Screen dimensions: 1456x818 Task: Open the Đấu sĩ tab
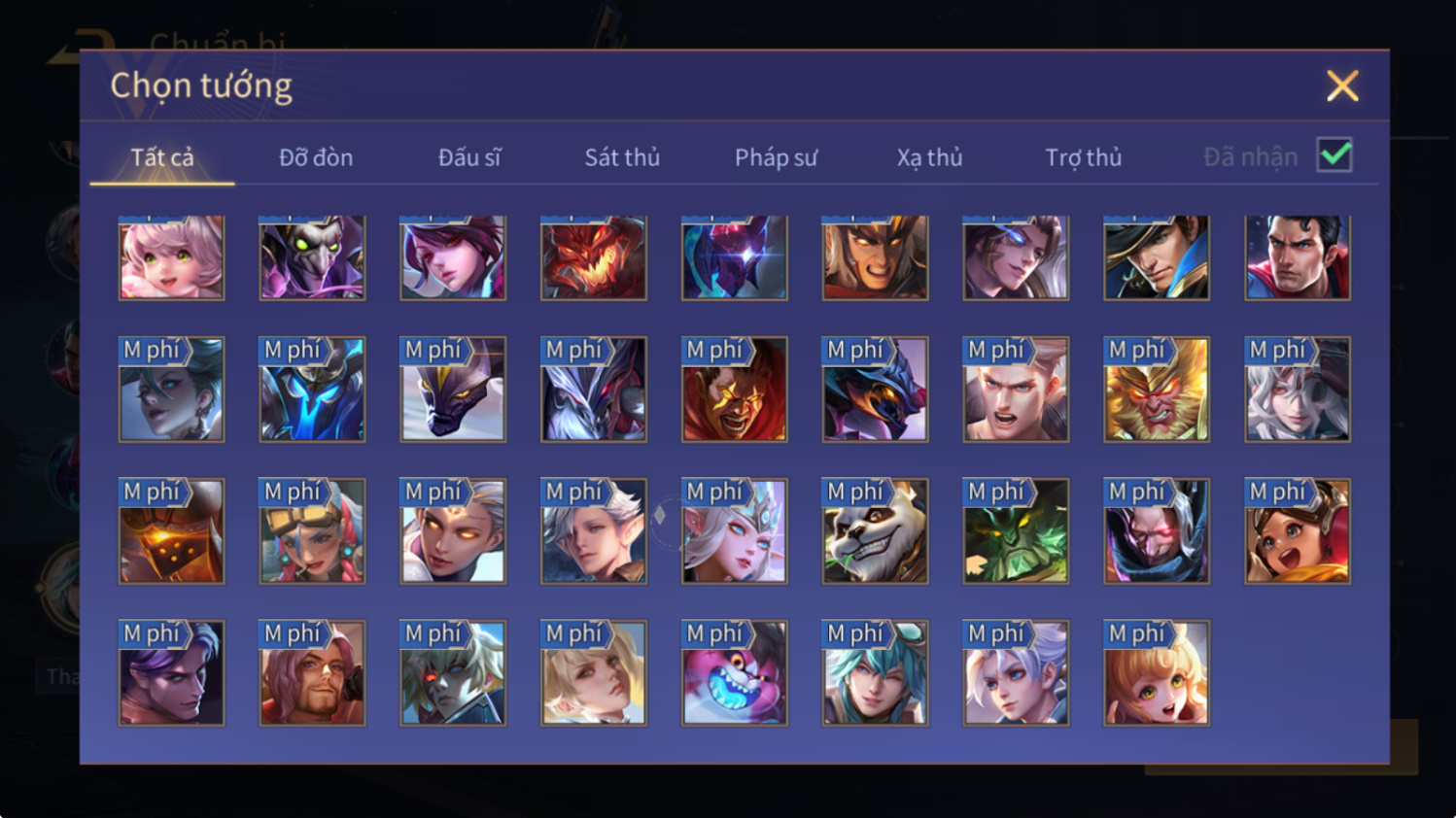tap(469, 157)
